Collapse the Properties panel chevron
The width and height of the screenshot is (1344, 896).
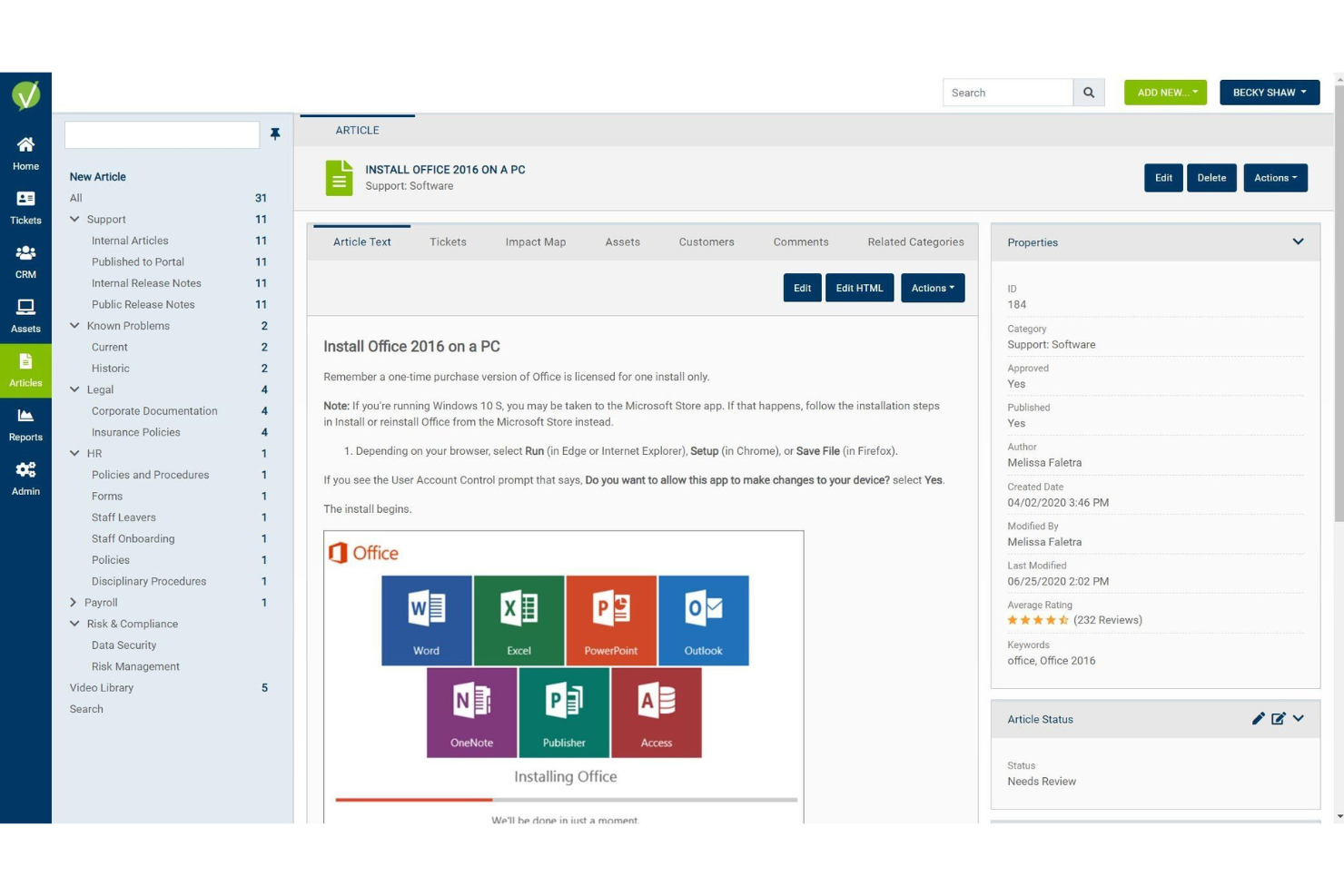click(1298, 241)
